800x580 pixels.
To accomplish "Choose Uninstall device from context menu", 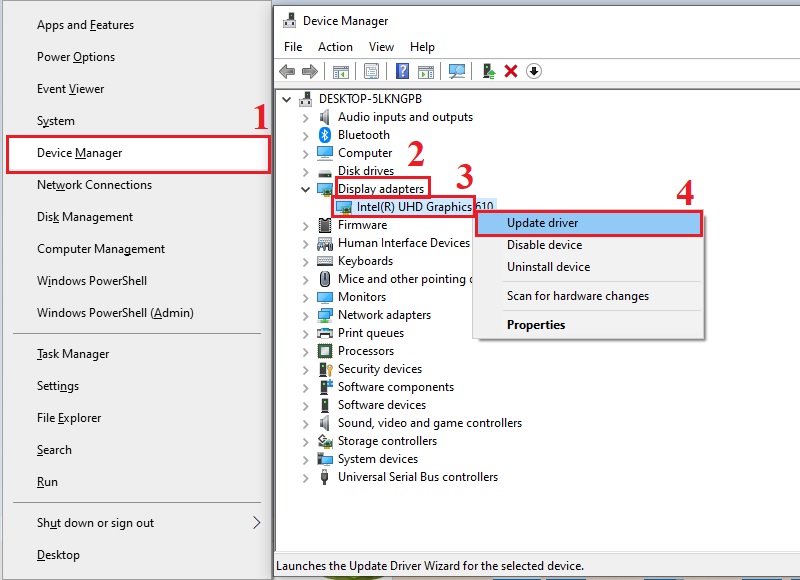I will (x=589, y=267).
